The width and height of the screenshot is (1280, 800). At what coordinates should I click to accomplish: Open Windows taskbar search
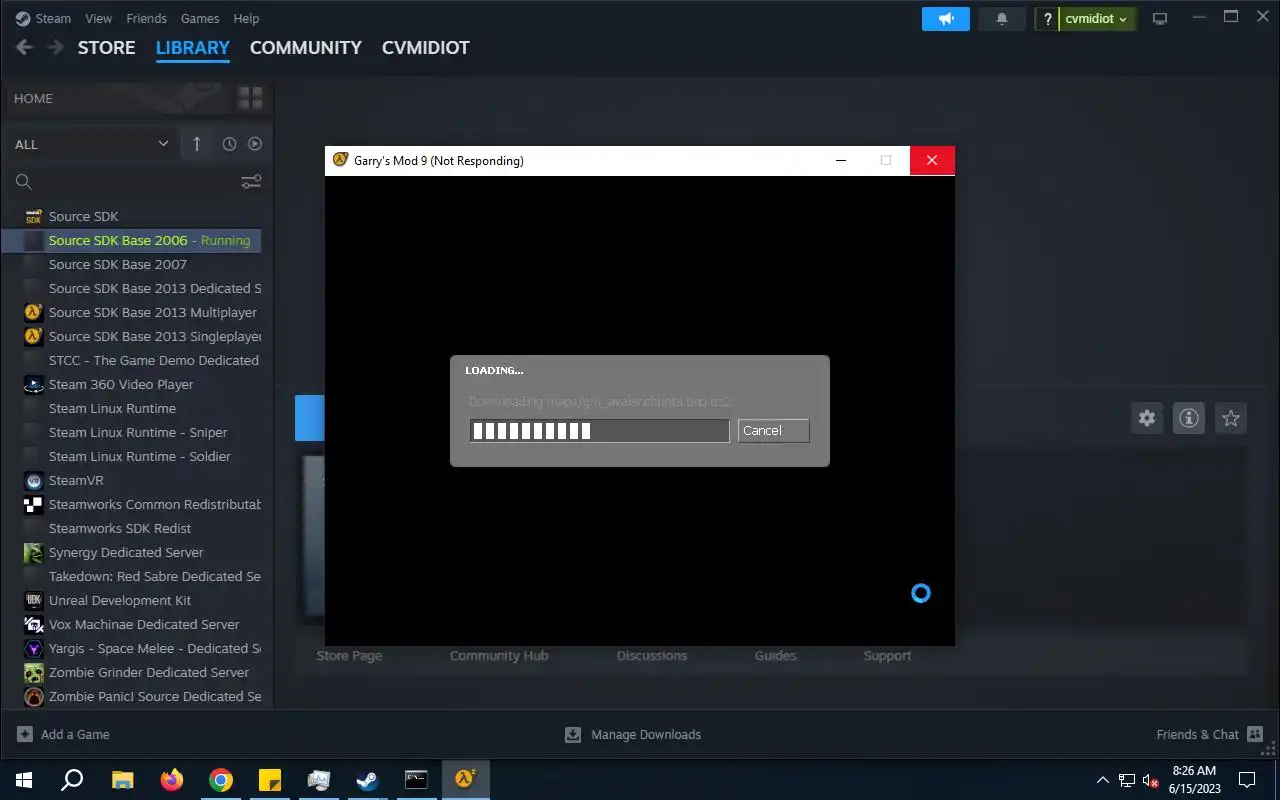[72, 780]
